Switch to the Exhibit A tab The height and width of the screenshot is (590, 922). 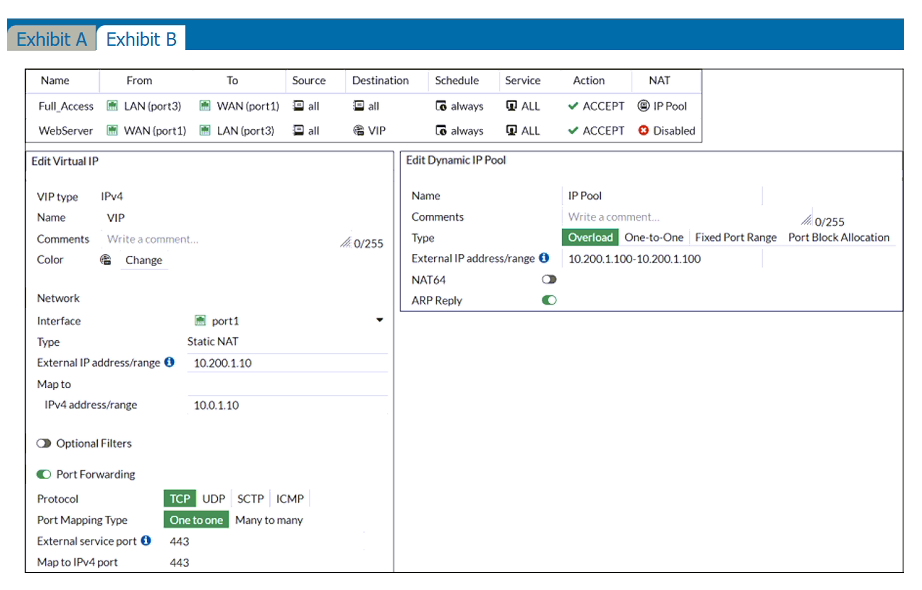(x=52, y=39)
